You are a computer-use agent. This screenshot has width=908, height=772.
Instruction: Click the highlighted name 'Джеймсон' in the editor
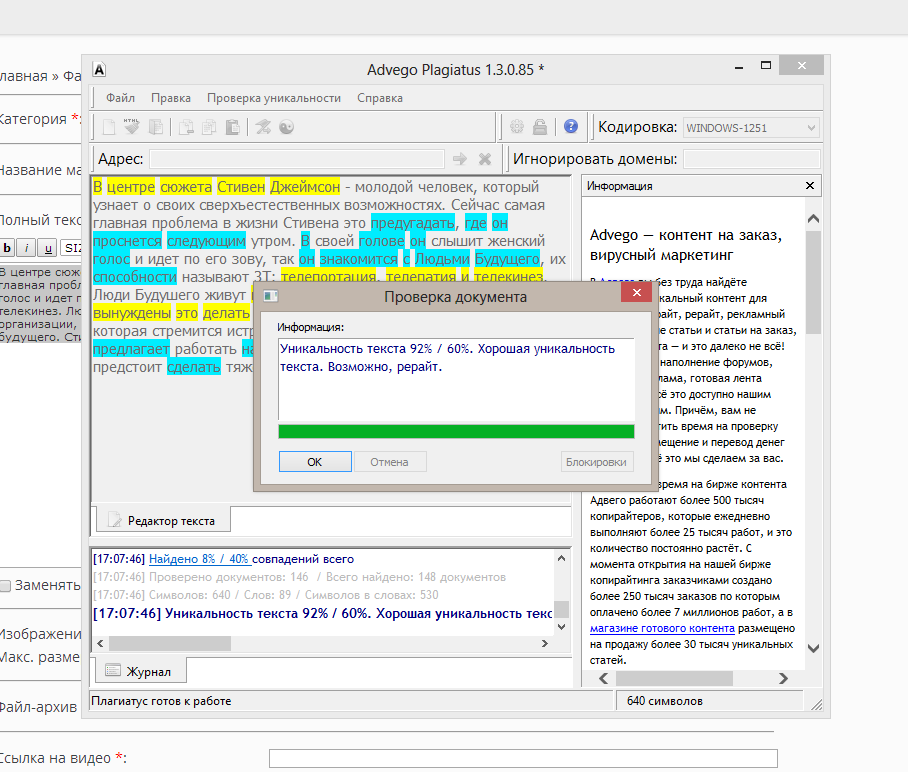(x=305, y=187)
